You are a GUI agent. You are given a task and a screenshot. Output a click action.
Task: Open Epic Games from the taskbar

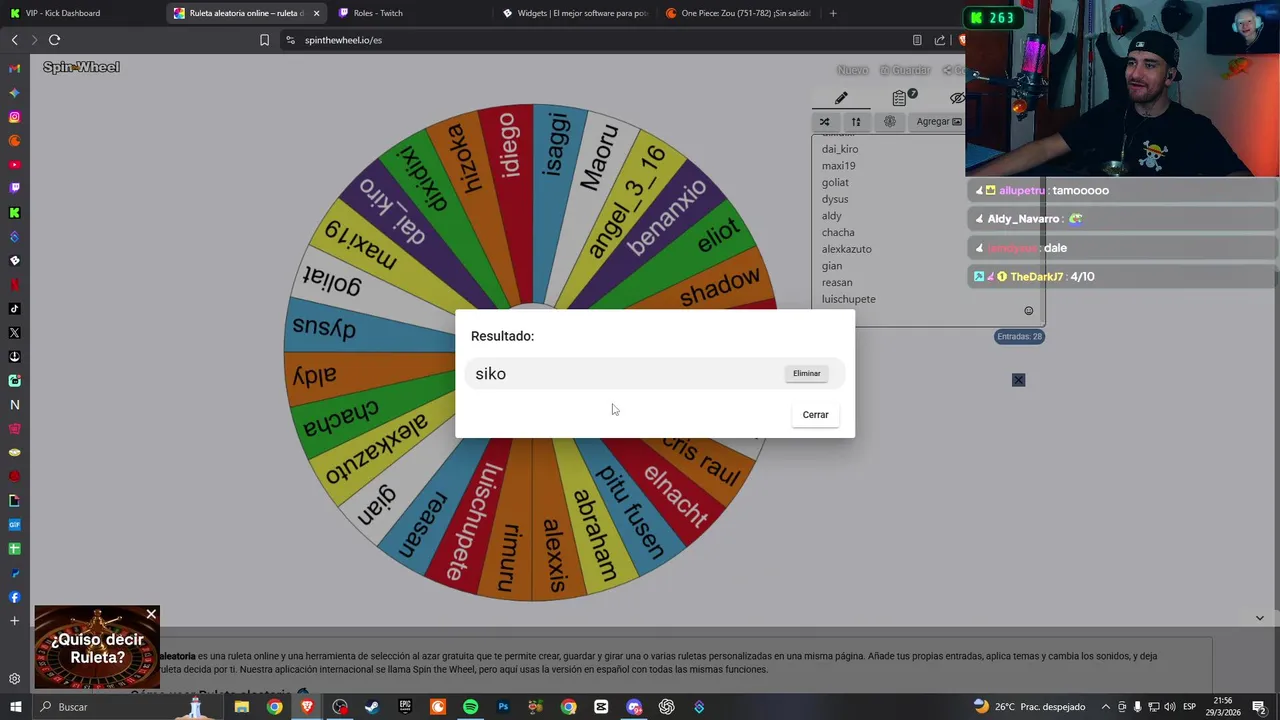pyautogui.click(x=405, y=707)
